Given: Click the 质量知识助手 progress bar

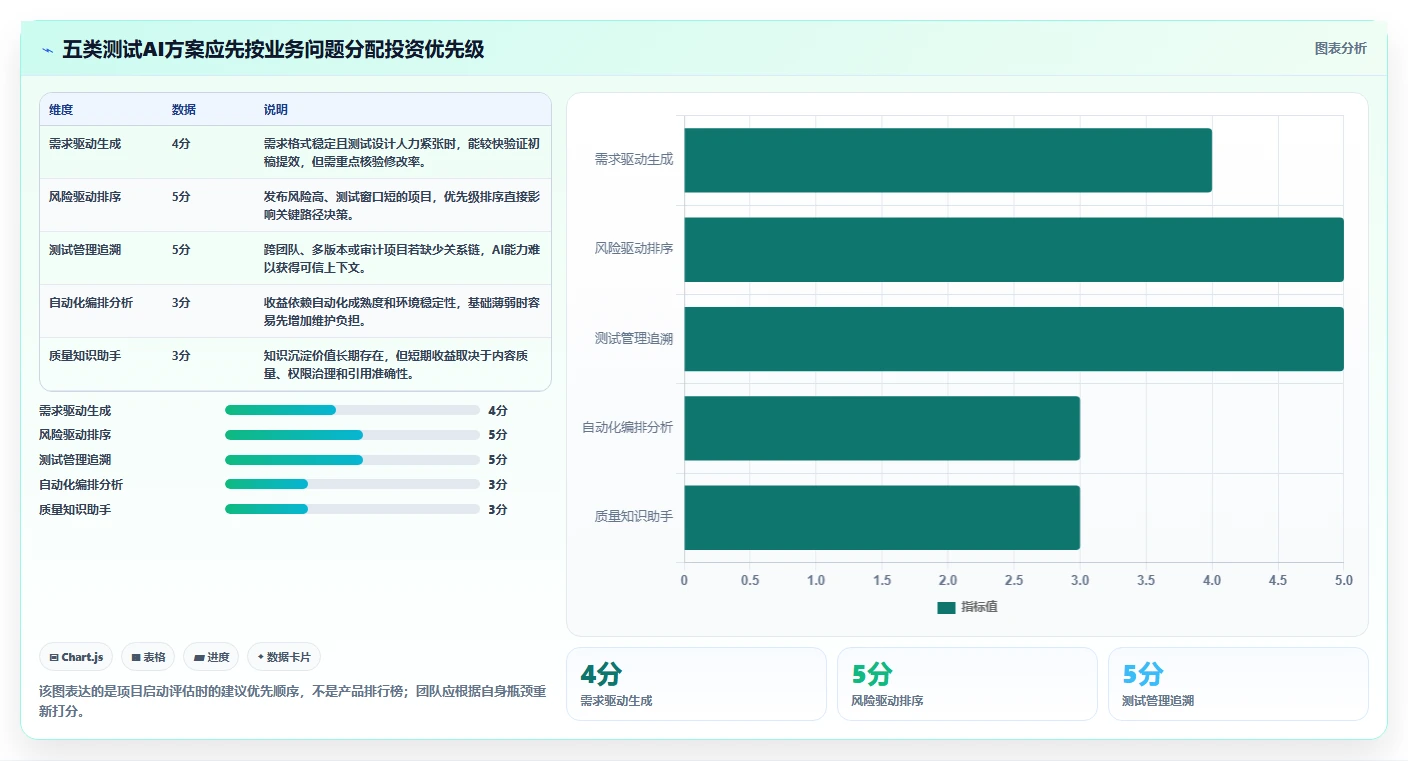Looking at the screenshot, I should click(352, 509).
